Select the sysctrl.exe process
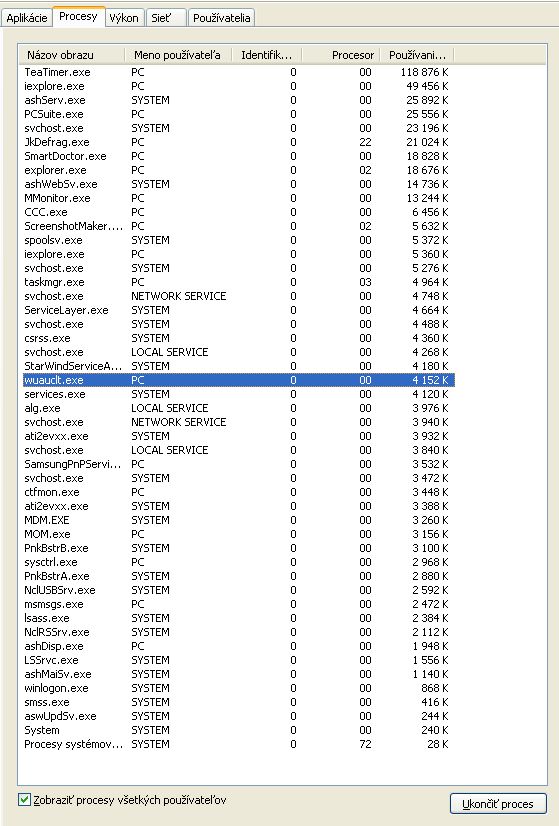Viewport: 559px width, 826px height. coord(239,562)
